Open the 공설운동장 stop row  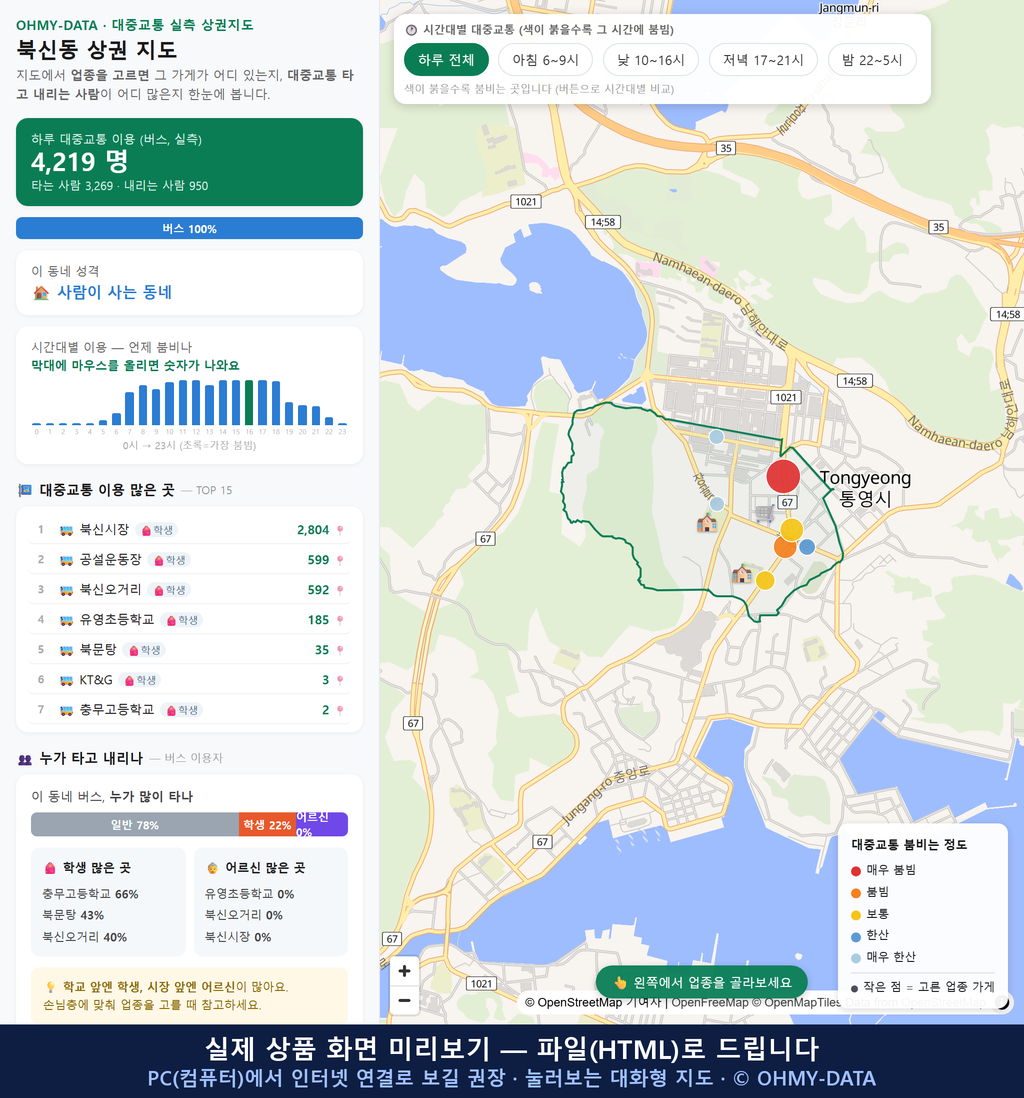point(189,560)
